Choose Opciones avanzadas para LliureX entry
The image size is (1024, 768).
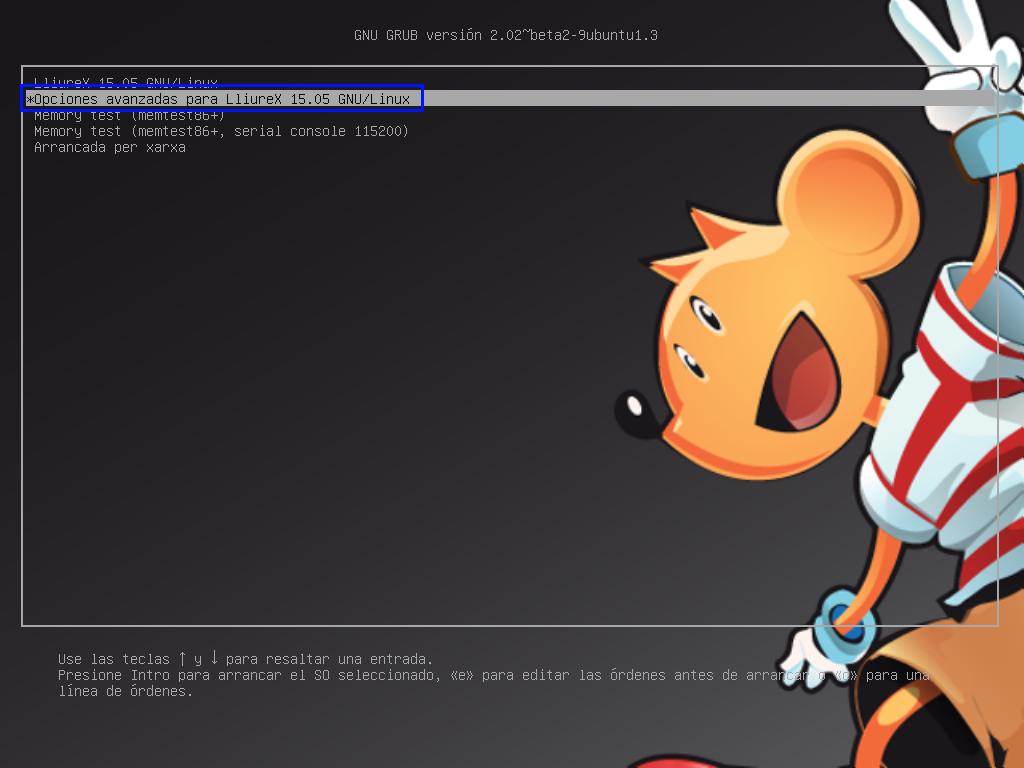222,99
